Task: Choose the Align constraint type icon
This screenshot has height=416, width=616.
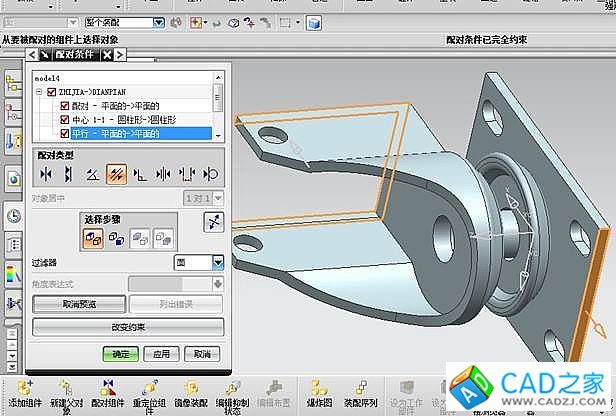Action: (x=68, y=174)
